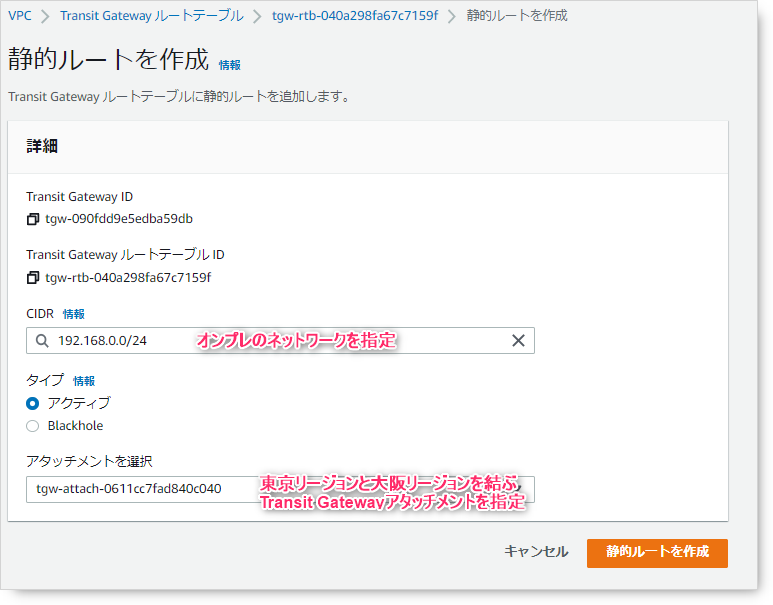773x605 pixels.
Task: Open Transit Gateway ルートテーブル breadcrumb link
Action: point(152,16)
